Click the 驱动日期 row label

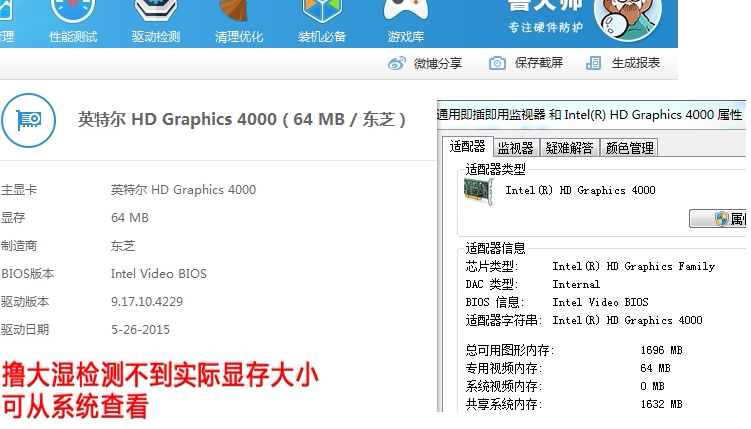(x=25, y=330)
